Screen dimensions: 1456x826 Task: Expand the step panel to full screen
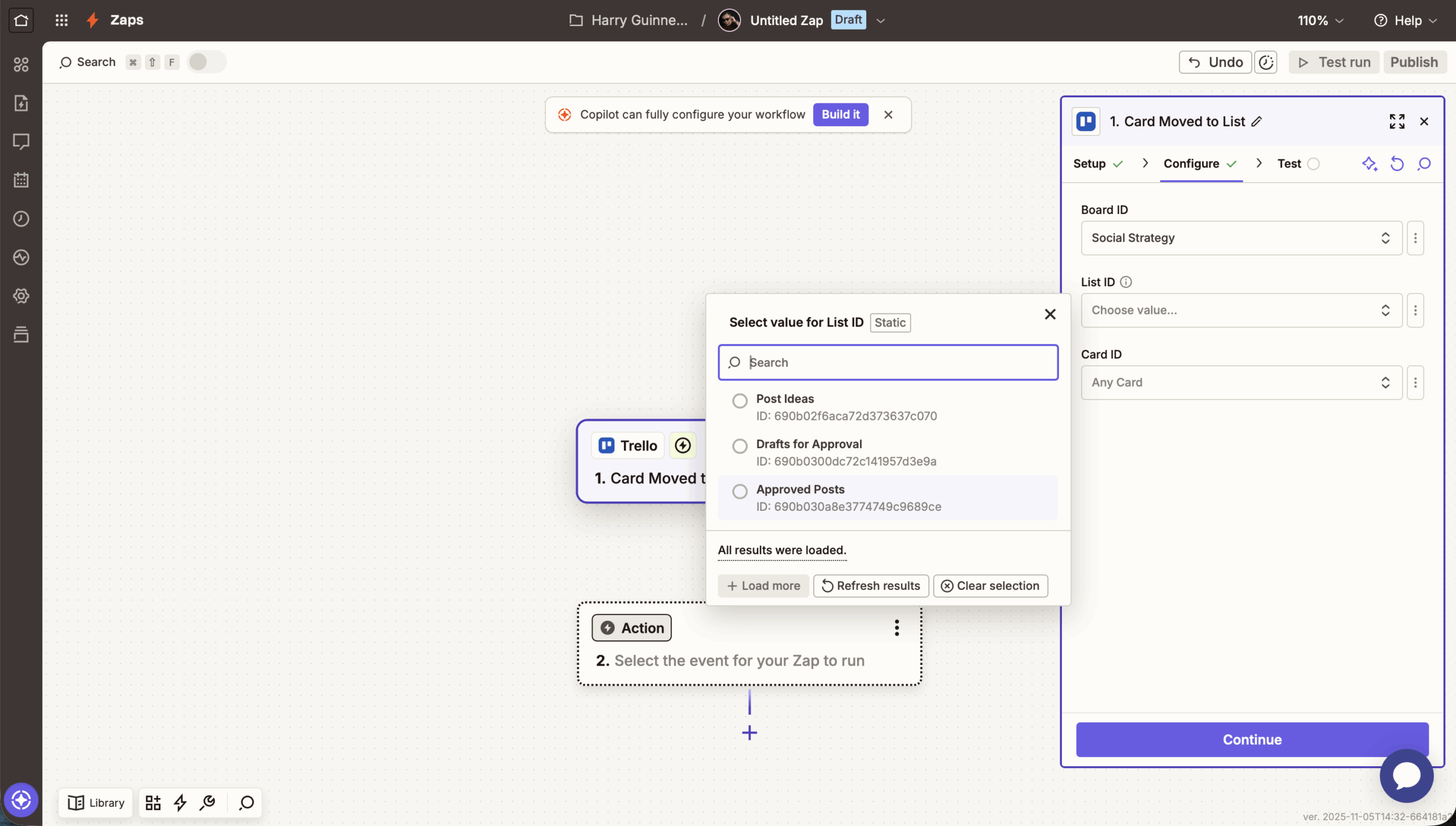[x=1397, y=121]
